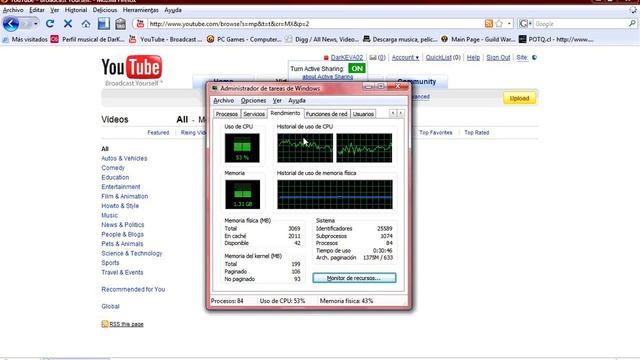Screen dimensions: 640x360
Task: Open PC Games bookmark in bookmarks bar
Action: tap(244, 40)
